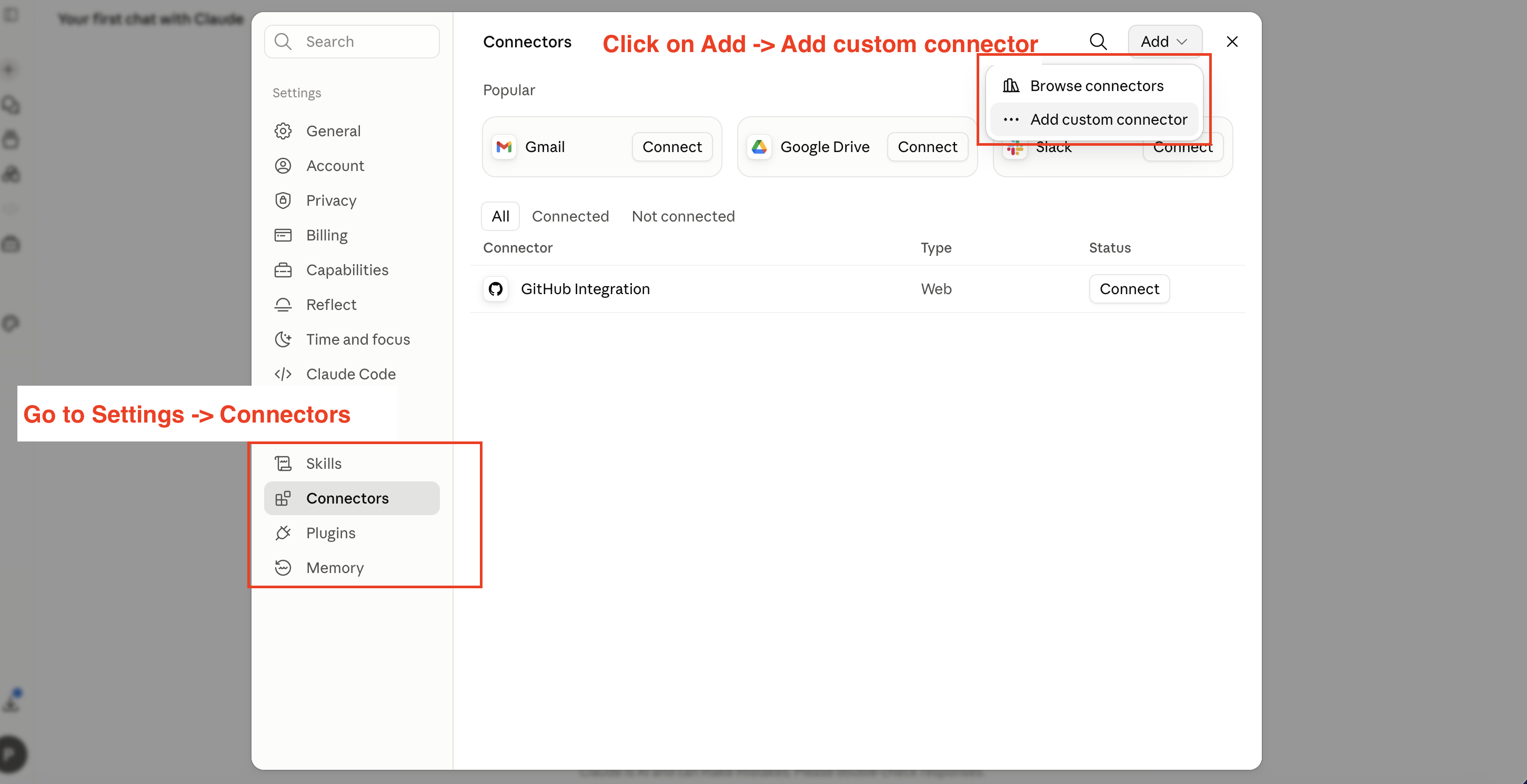
Task: Click the Billing card icon
Action: click(x=283, y=235)
